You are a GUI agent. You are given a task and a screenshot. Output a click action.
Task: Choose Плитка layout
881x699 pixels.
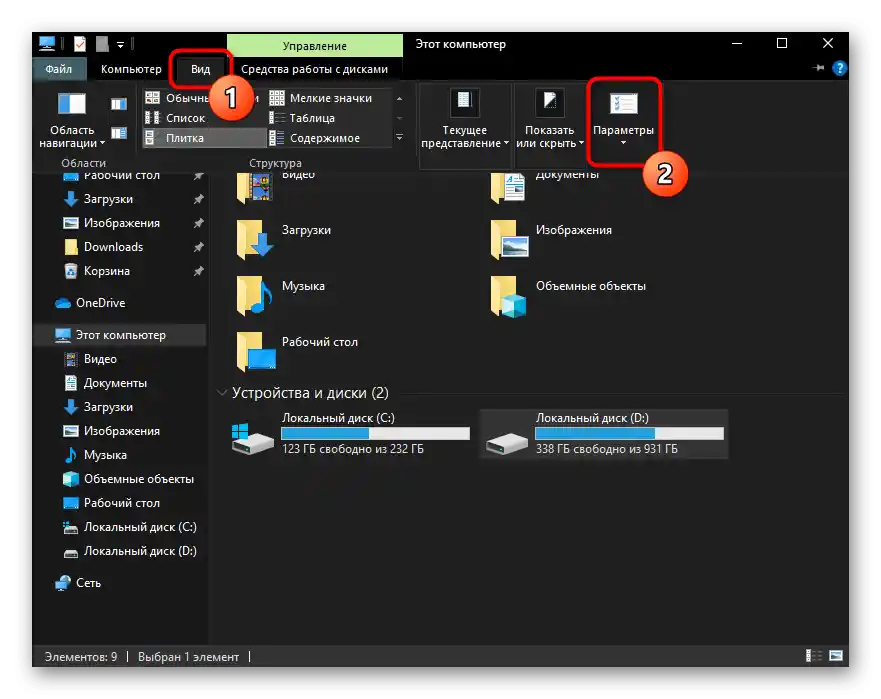coord(205,138)
